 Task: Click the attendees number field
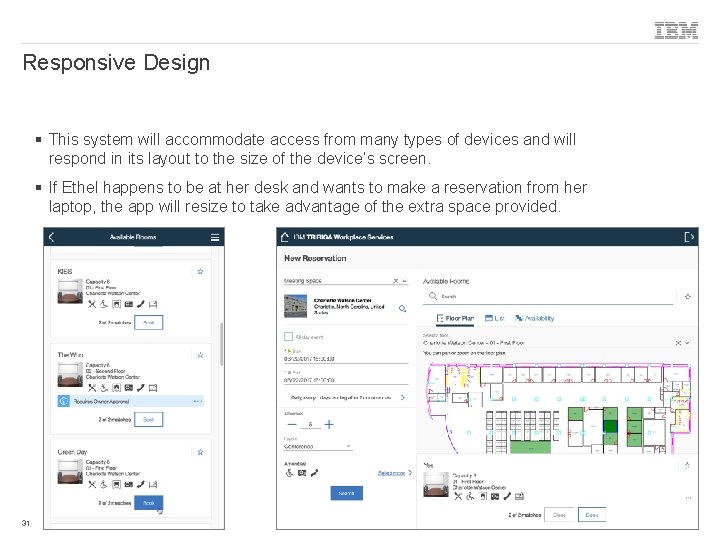tap(310, 424)
